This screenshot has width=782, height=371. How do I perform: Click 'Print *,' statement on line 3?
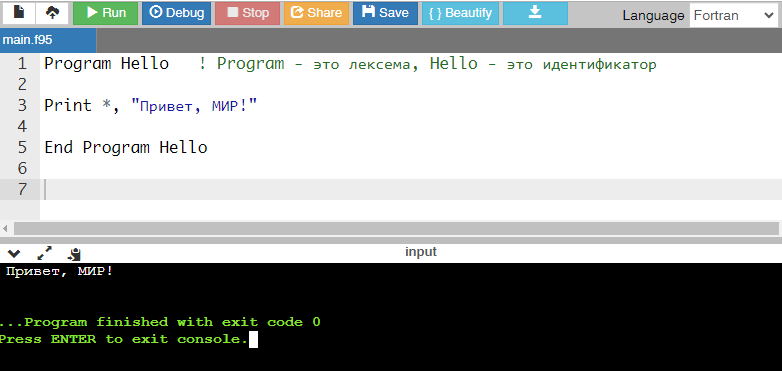coord(82,106)
